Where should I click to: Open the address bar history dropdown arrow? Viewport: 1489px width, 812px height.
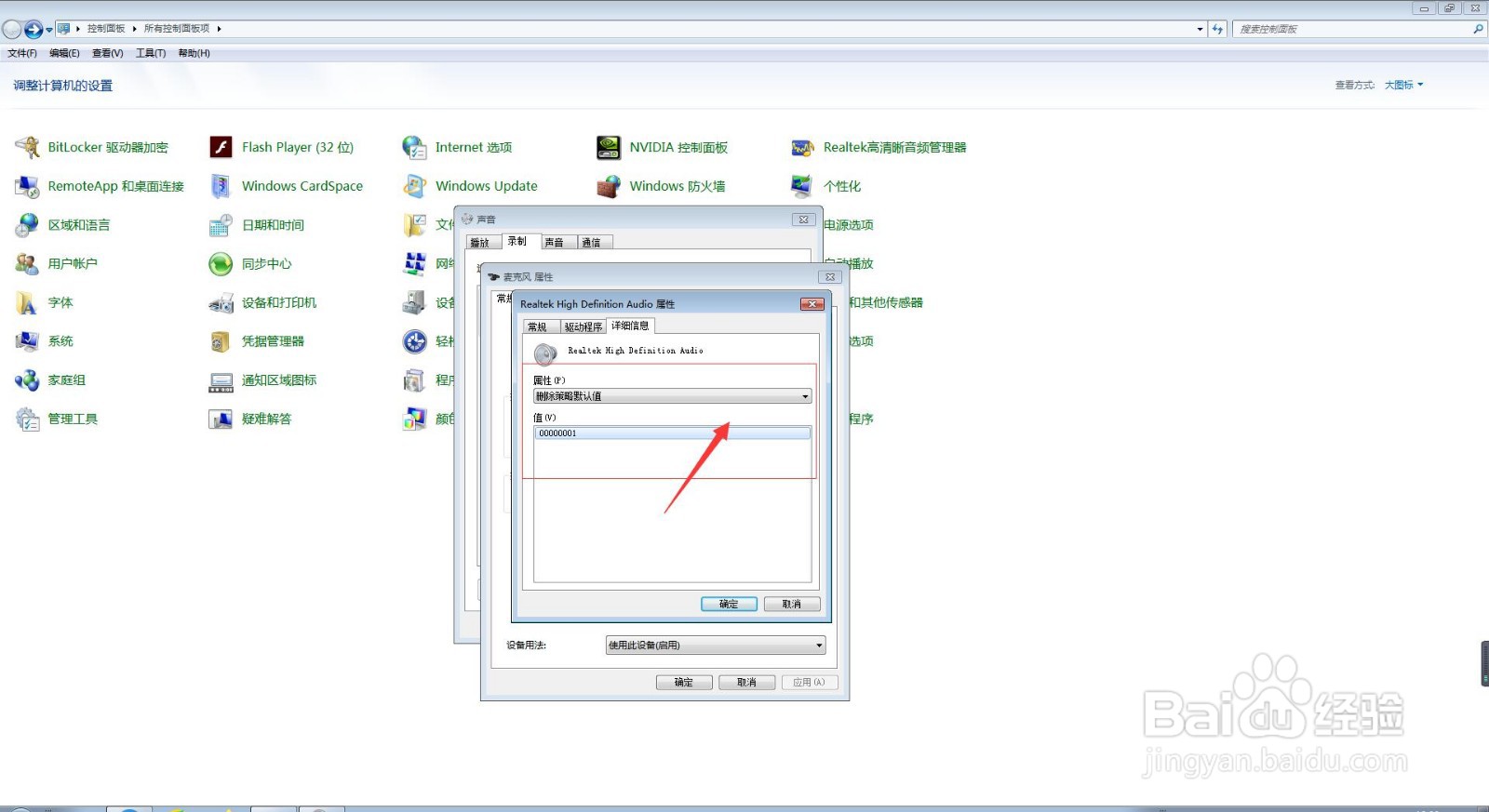(x=1200, y=29)
